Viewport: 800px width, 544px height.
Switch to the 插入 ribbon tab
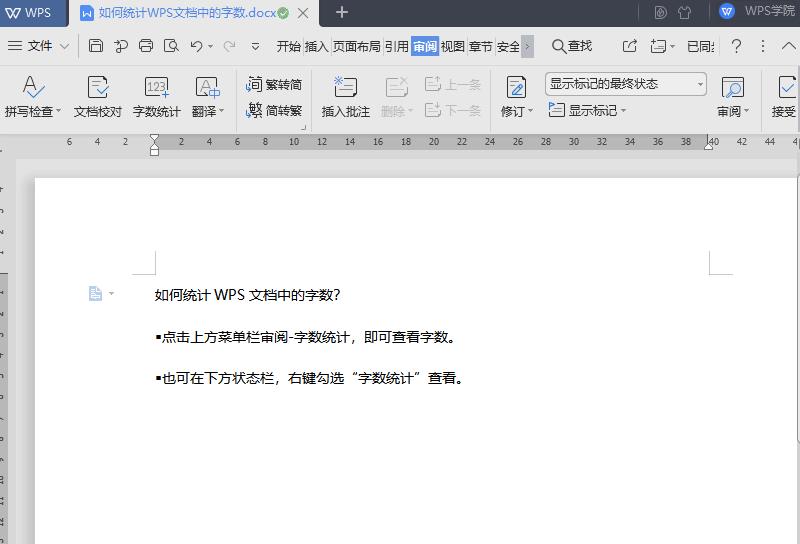click(x=317, y=46)
